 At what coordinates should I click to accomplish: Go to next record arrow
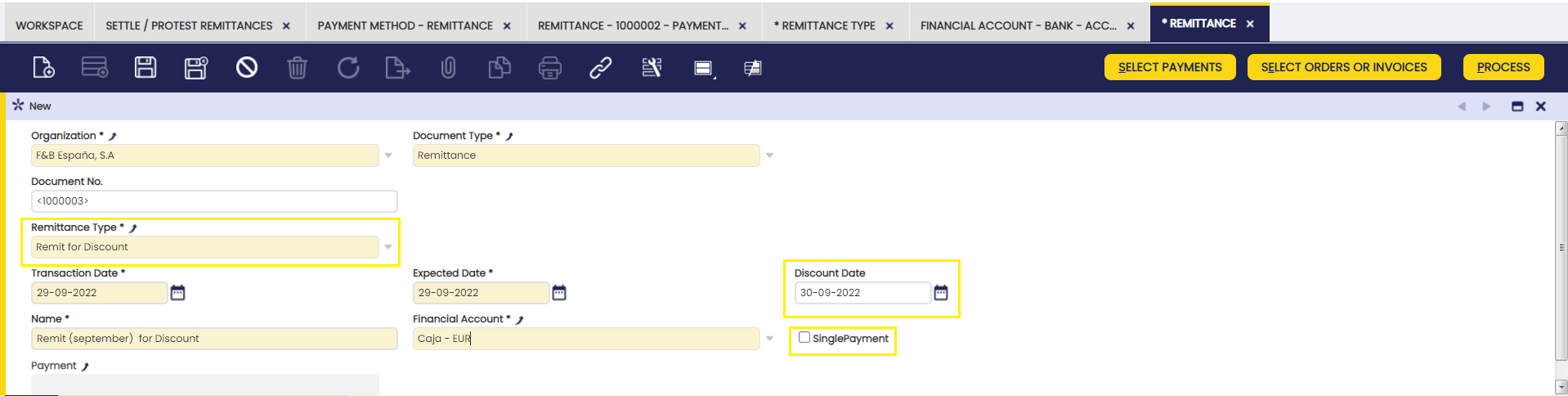pyautogui.click(x=1486, y=106)
